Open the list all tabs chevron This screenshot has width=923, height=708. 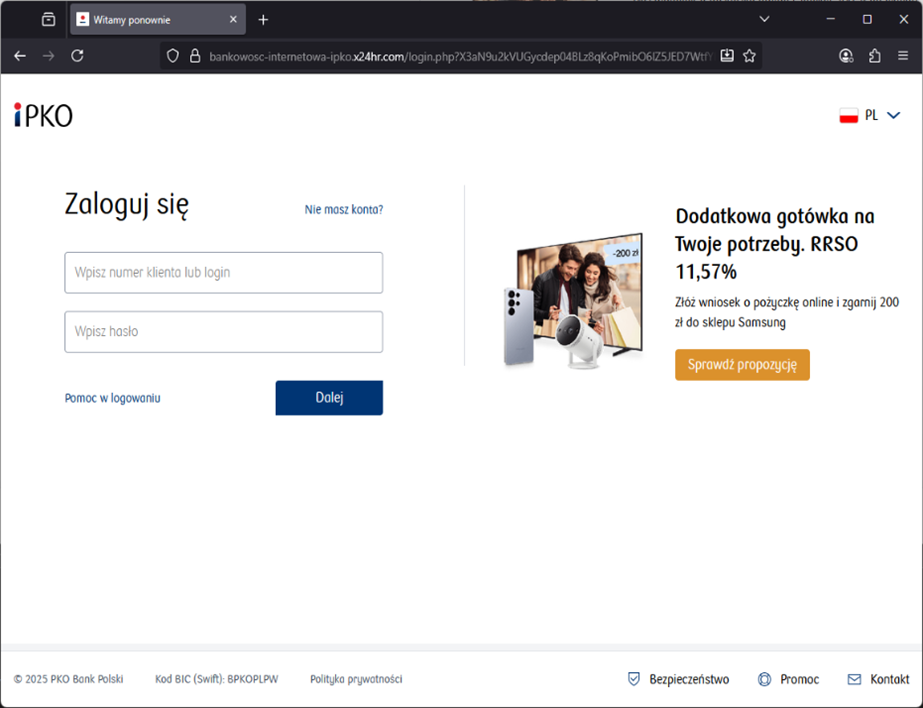click(x=764, y=19)
